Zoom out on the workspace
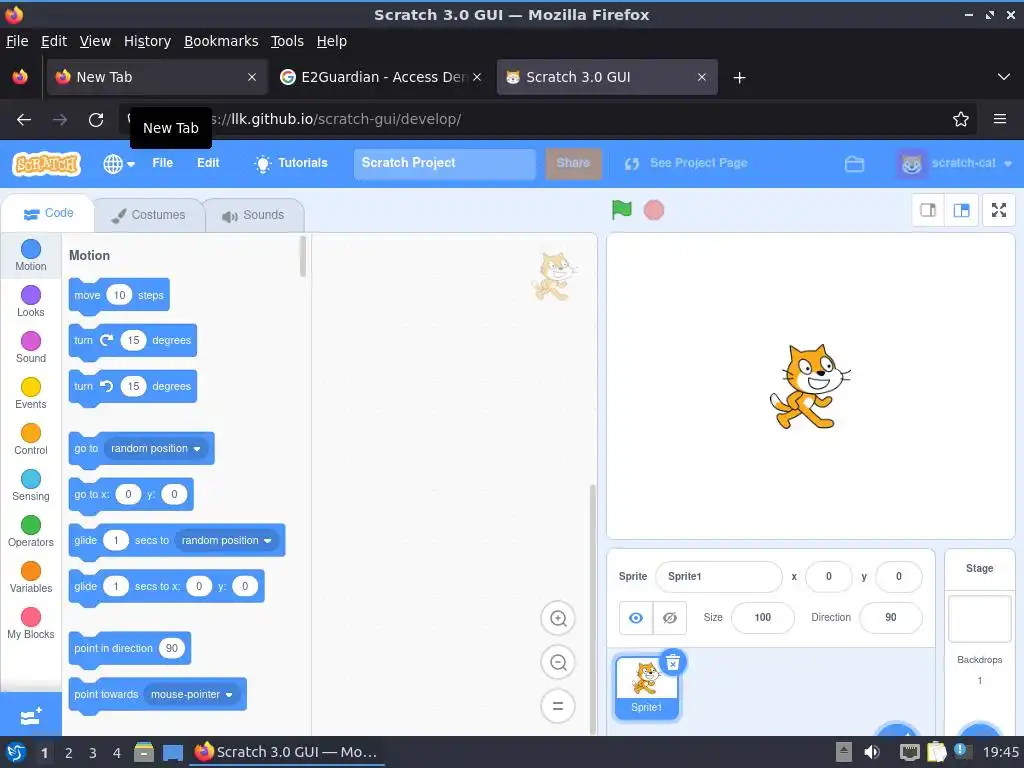 click(558, 662)
